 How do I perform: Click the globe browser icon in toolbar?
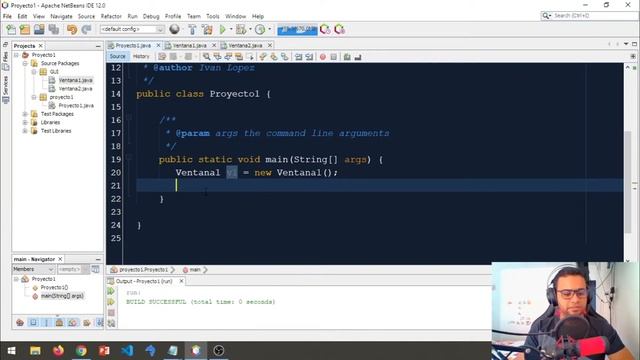coord(174,29)
